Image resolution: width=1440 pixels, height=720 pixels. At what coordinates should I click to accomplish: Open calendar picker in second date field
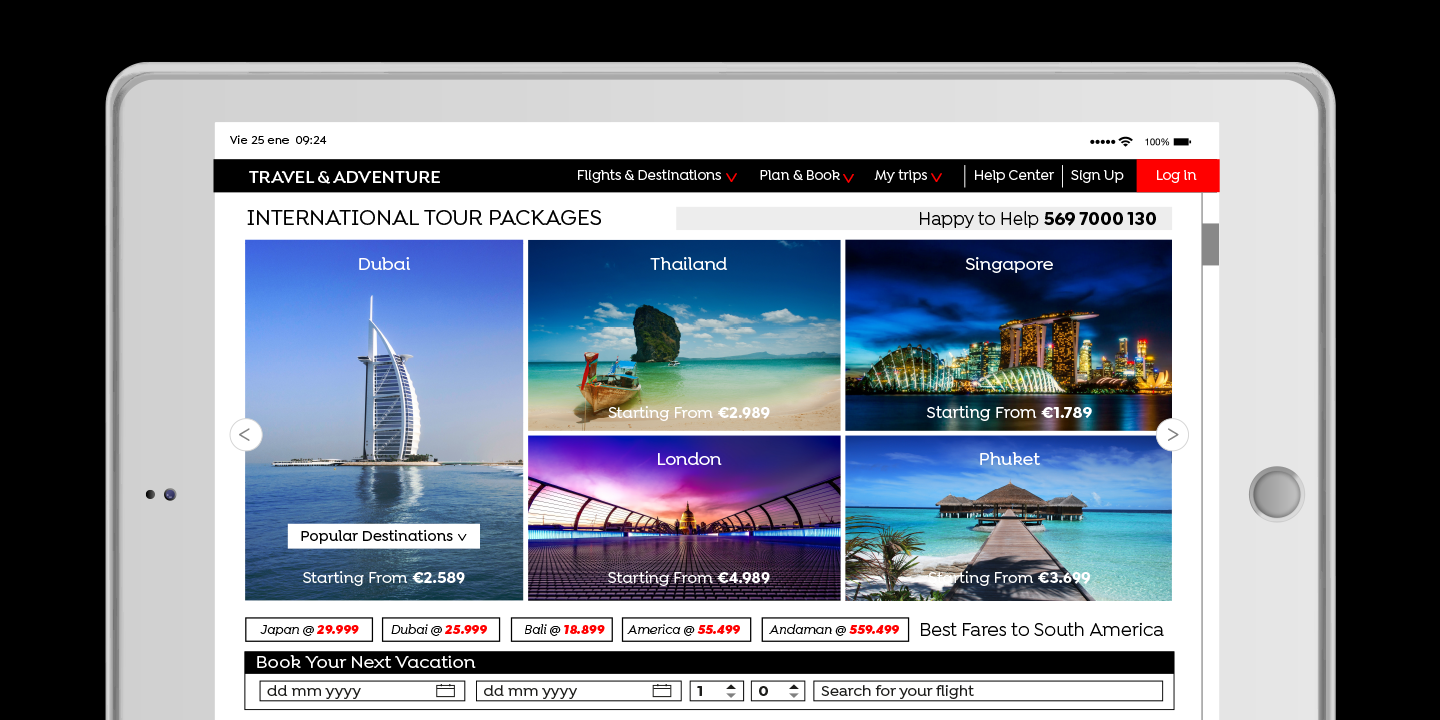(x=662, y=691)
